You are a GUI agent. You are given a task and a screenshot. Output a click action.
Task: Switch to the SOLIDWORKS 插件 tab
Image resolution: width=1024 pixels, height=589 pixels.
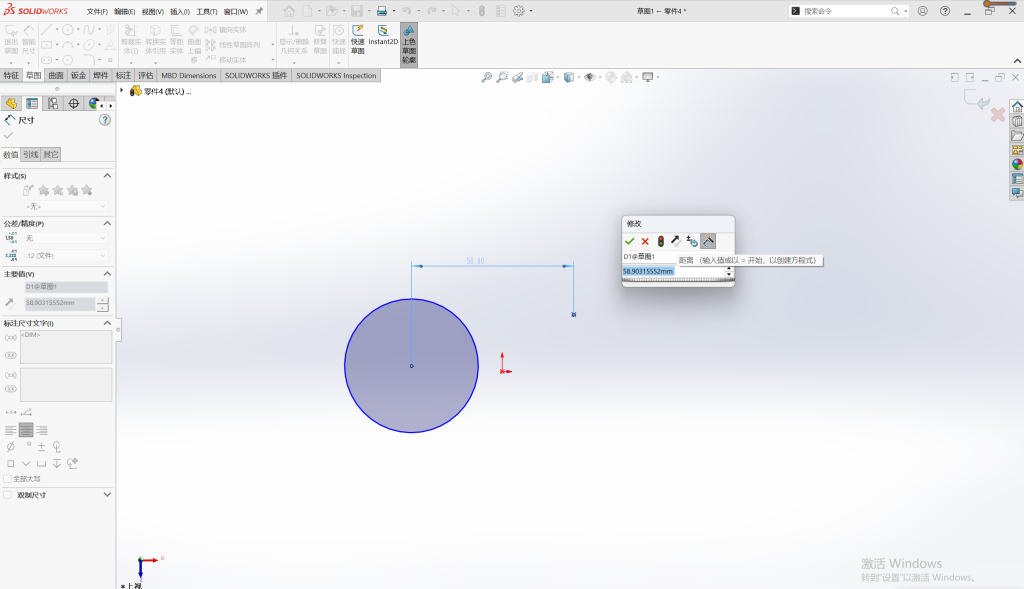point(256,76)
